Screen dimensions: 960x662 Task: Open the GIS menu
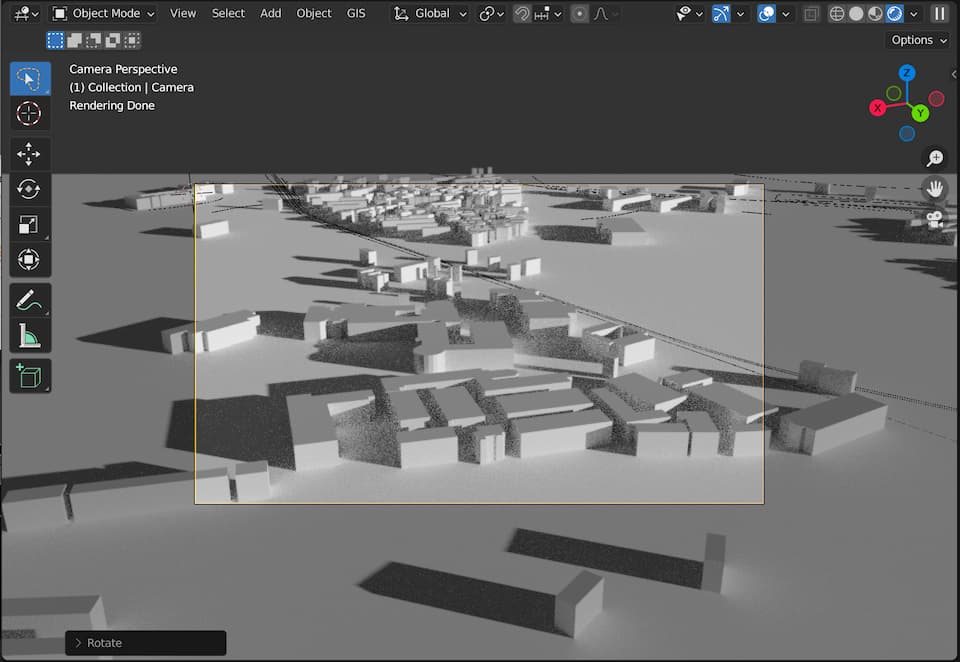(x=356, y=14)
